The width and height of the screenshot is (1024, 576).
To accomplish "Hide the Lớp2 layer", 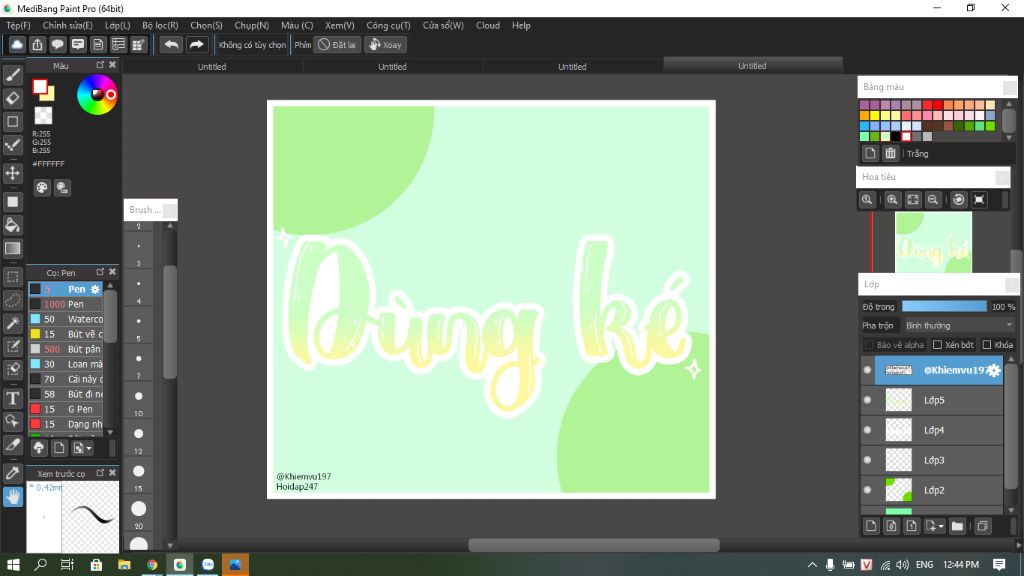I will pyautogui.click(x=867, y=490).
